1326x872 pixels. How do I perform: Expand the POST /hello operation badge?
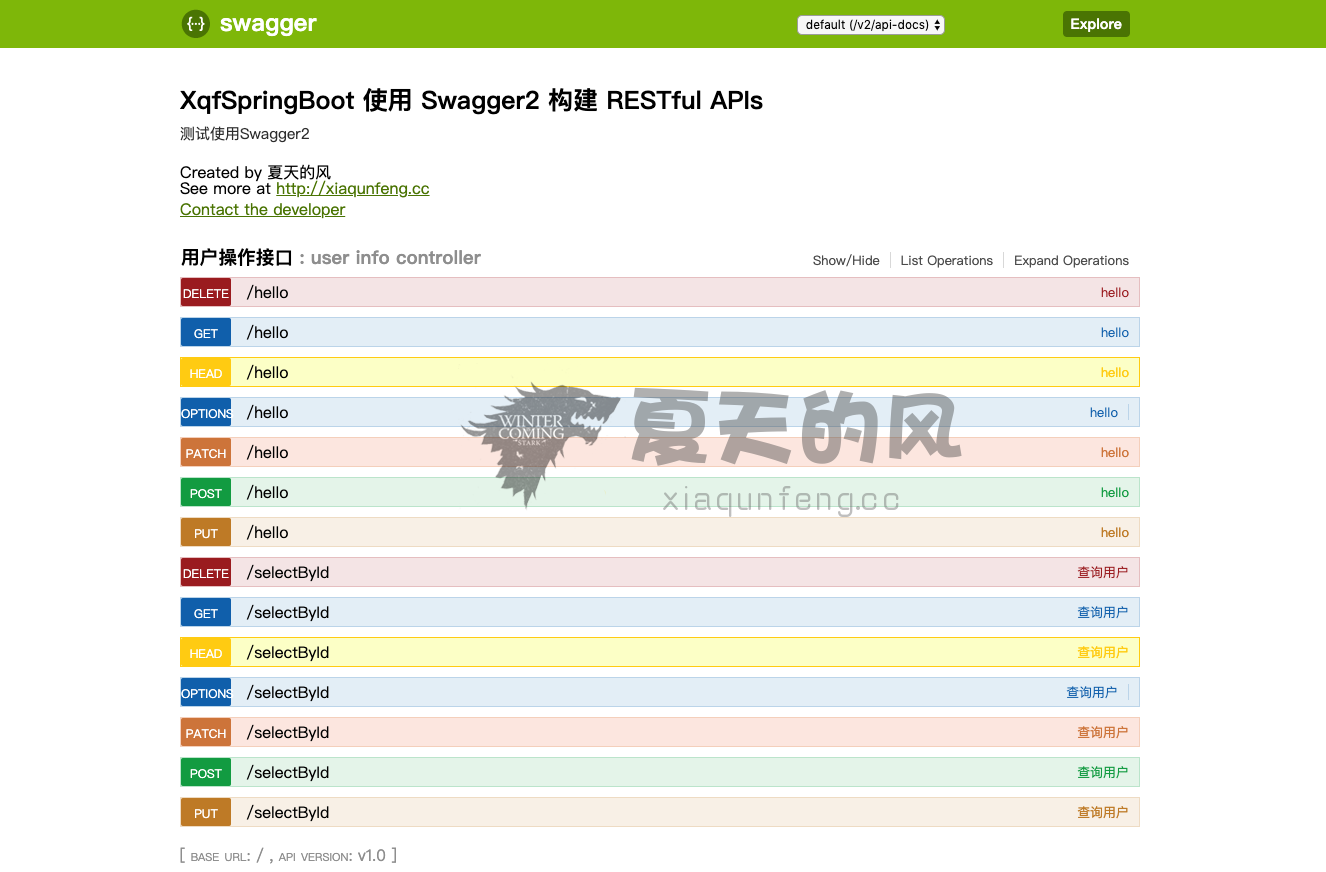pyautogui.click(x=206, y=493)
